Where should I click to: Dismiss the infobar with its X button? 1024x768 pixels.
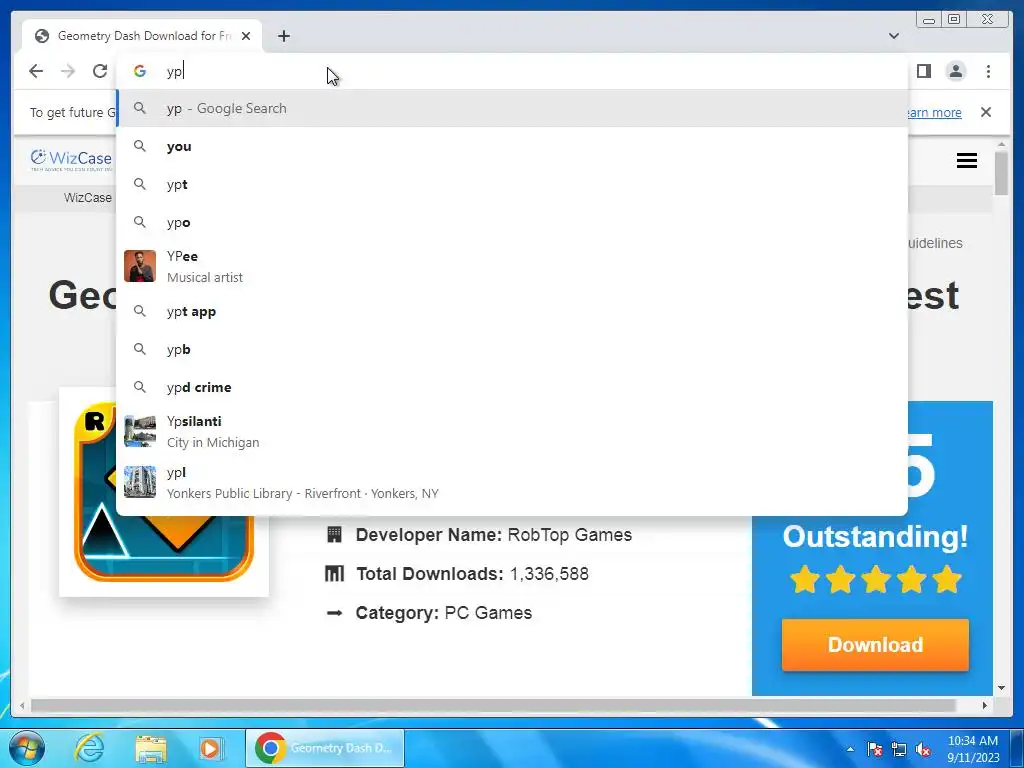coord(986,112)
